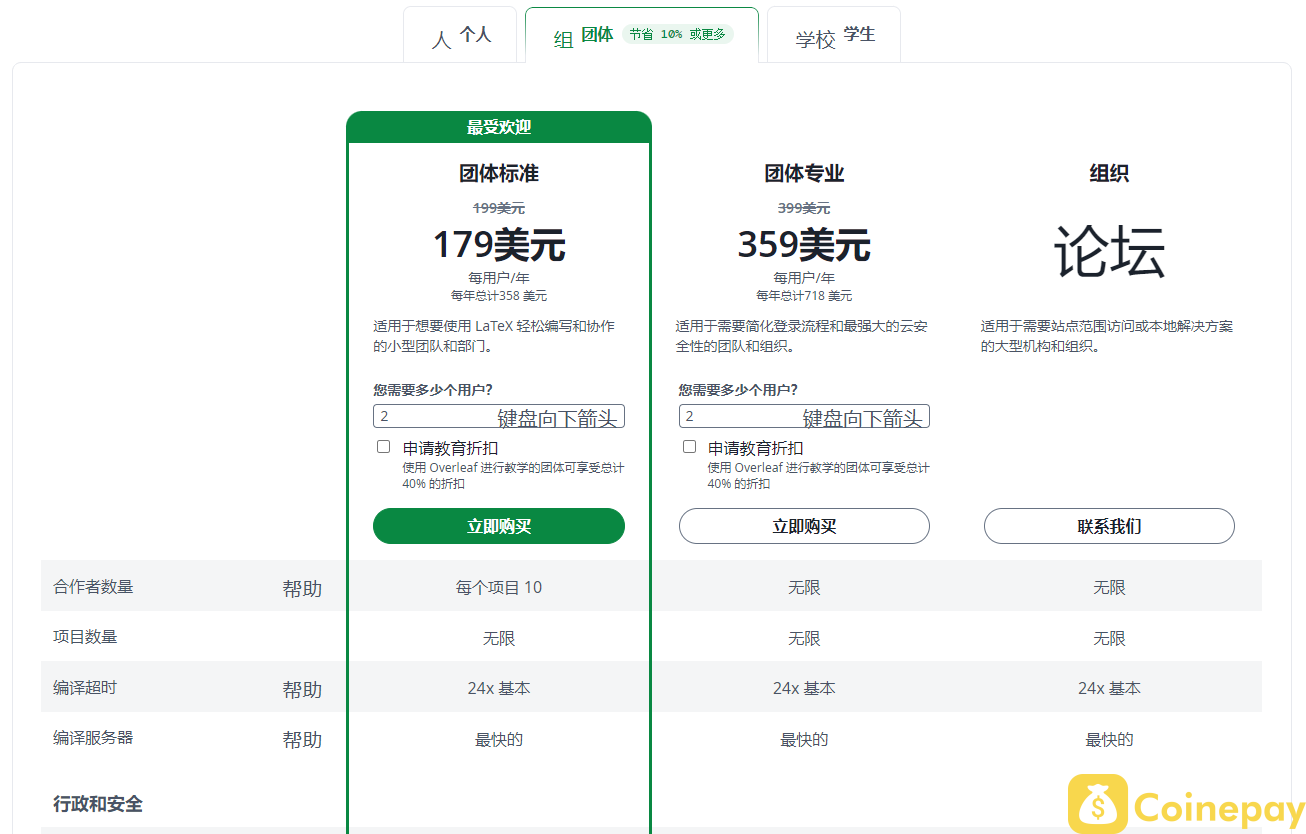This screenshot has height=834, width=1306.
Task: Click 每年总计718 美元 text
Action: tap(804, 296)
